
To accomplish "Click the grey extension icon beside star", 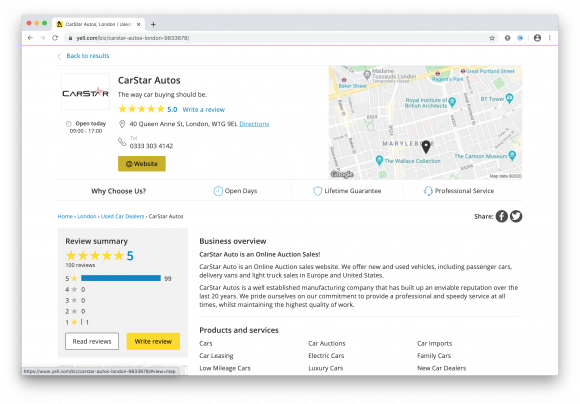I will tap(508, 38).
